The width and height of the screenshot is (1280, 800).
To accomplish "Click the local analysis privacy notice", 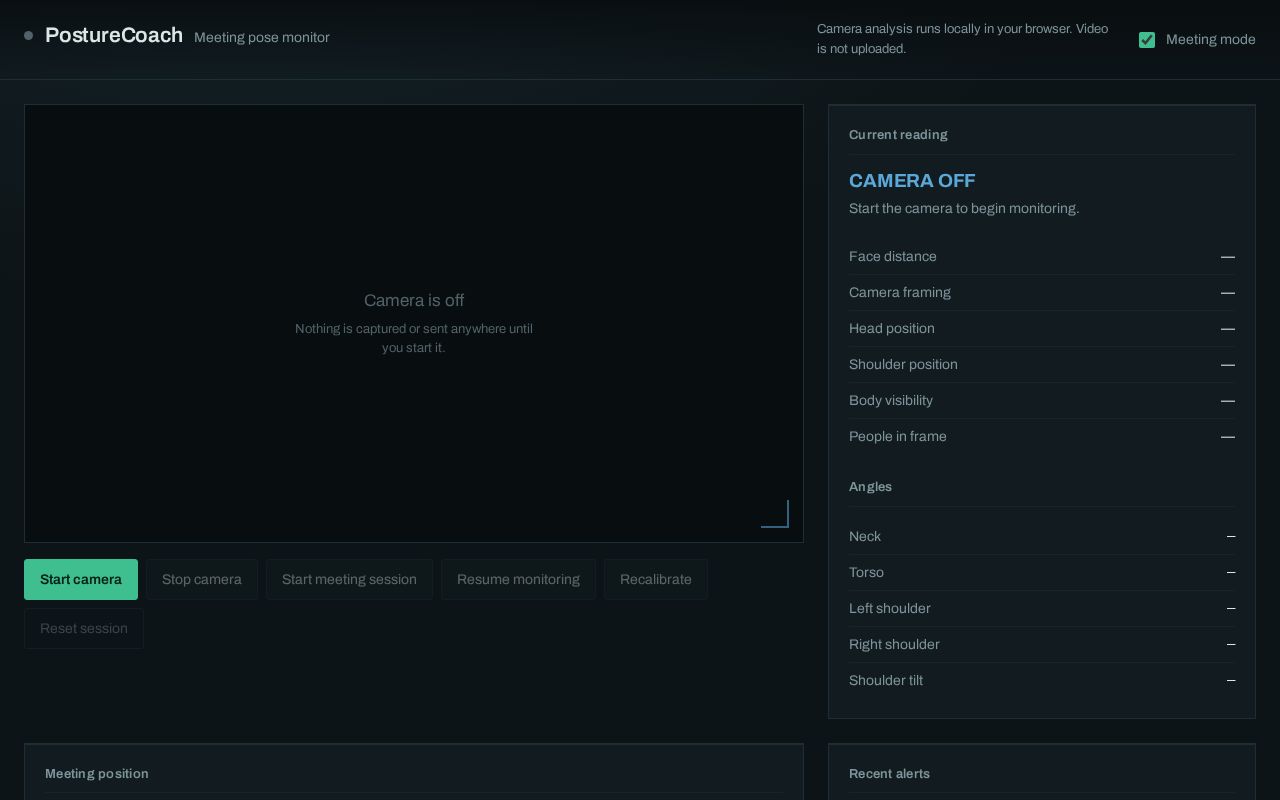I will pos(963,39).
